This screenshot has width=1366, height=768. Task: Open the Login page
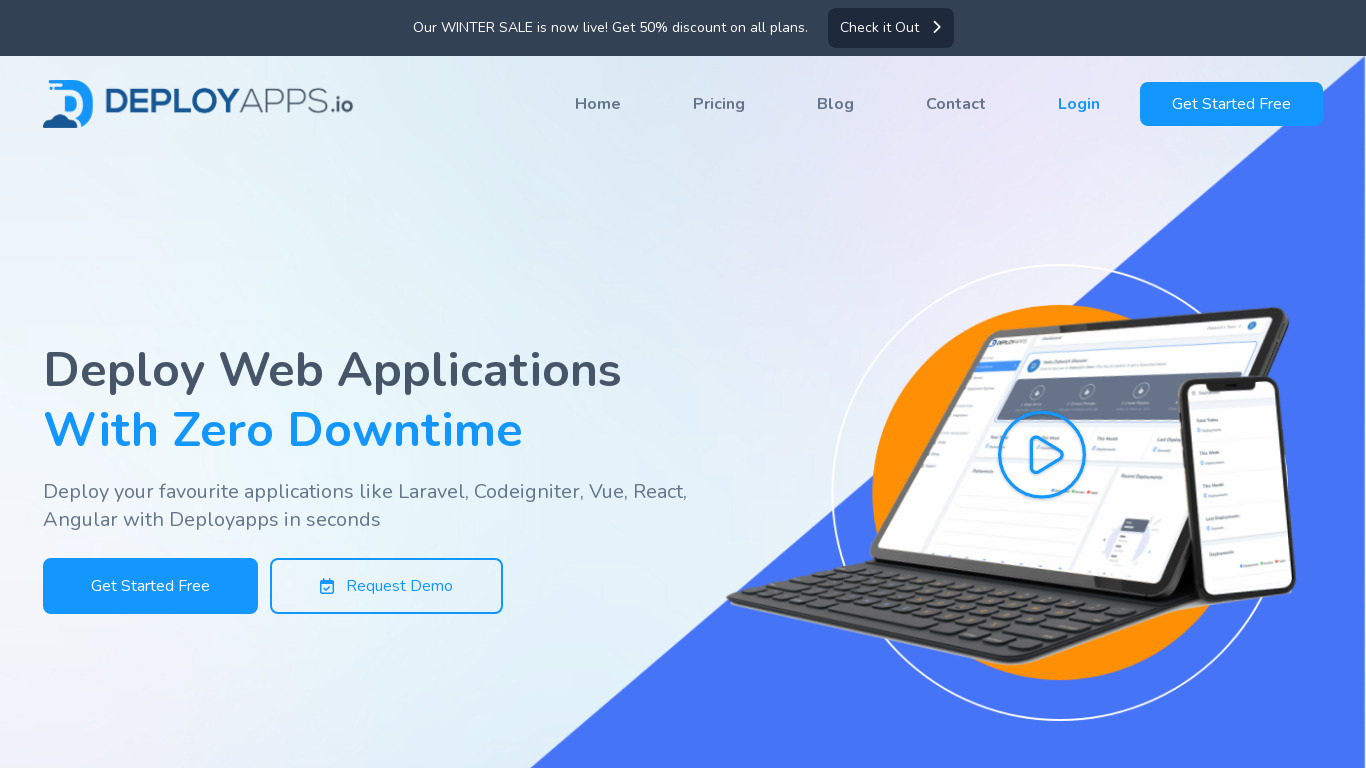[1079, 104]
